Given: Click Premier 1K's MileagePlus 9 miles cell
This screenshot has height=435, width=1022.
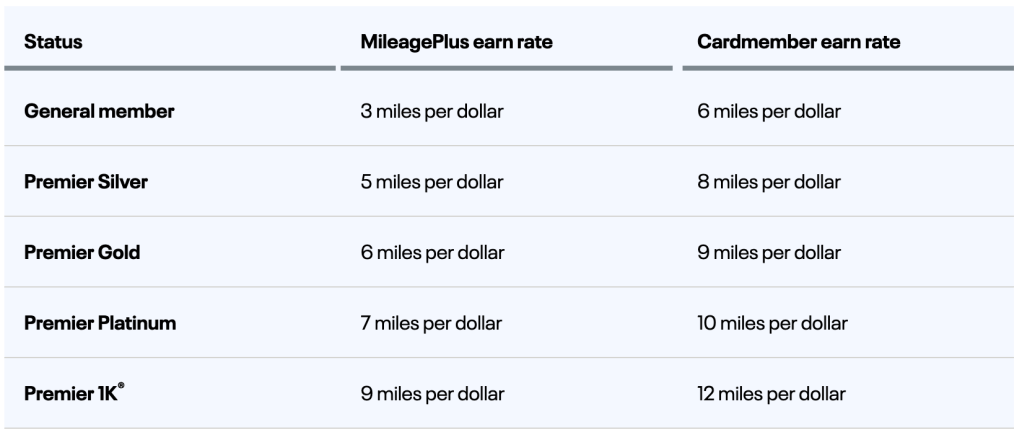Looking at the screenshot, I should click(x=431, y=394).
